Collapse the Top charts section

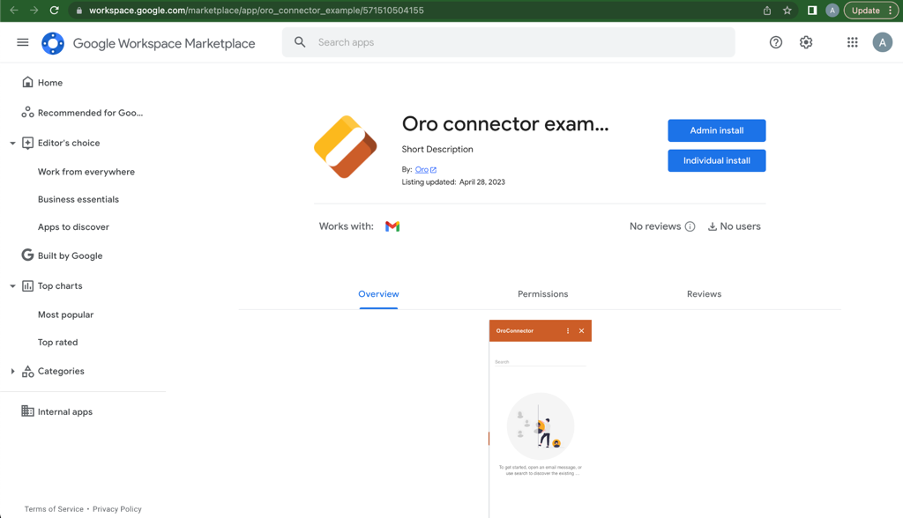(x=13, y=286)
